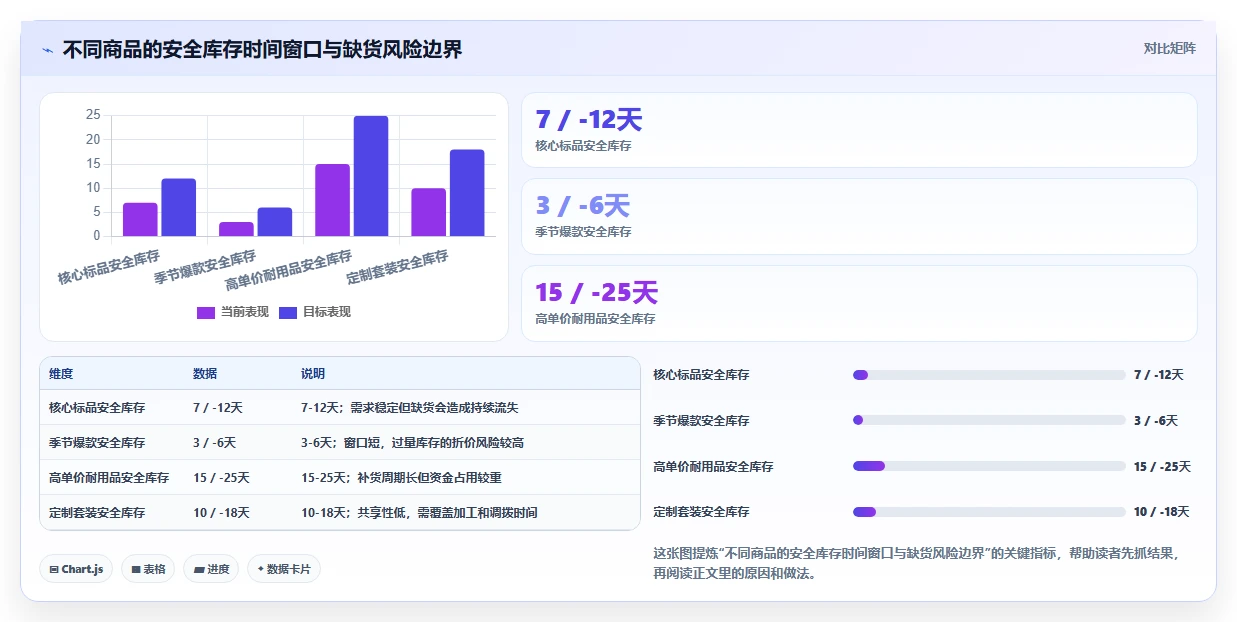Toggle the 当前表现 legend swatch
The height and width of the screenshot is (622, 1237).
[x=205, y=312]
